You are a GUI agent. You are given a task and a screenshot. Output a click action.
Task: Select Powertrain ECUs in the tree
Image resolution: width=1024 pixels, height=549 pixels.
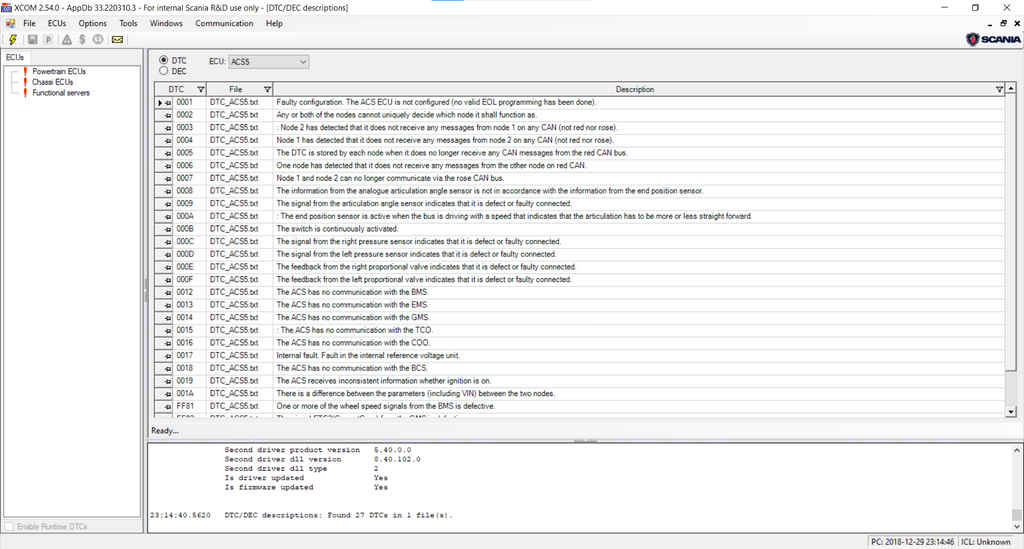tap(59, 72)
